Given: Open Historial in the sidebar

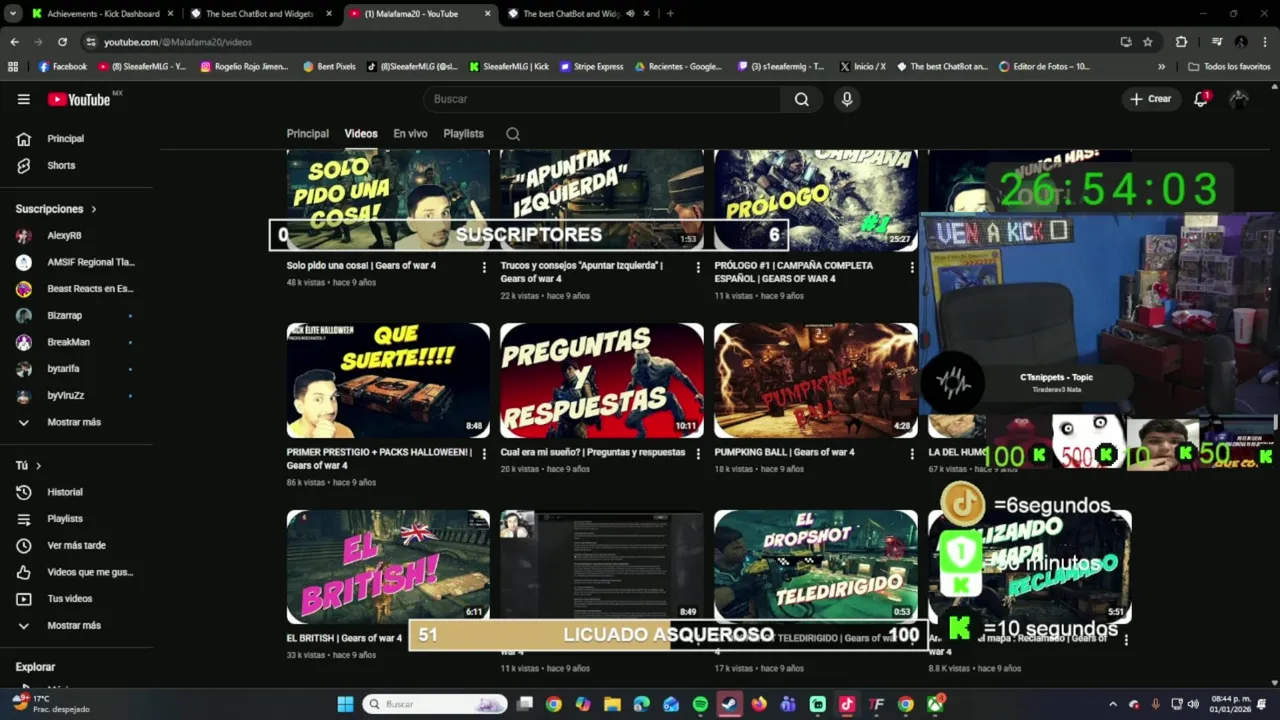Looking at the screenshot, I should pos(65,492).
